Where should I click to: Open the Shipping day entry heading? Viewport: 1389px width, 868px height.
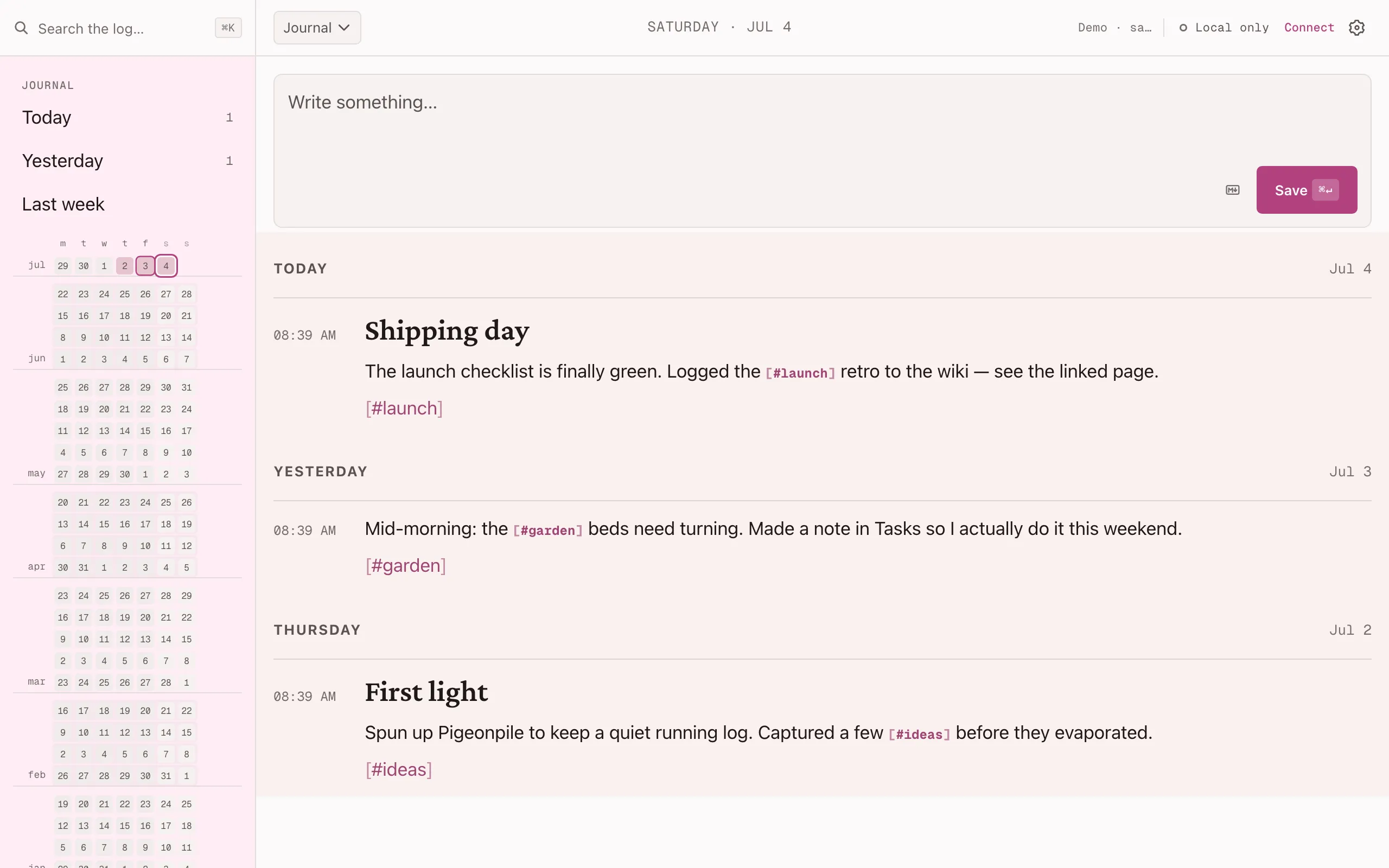click(x=447, y=331)
